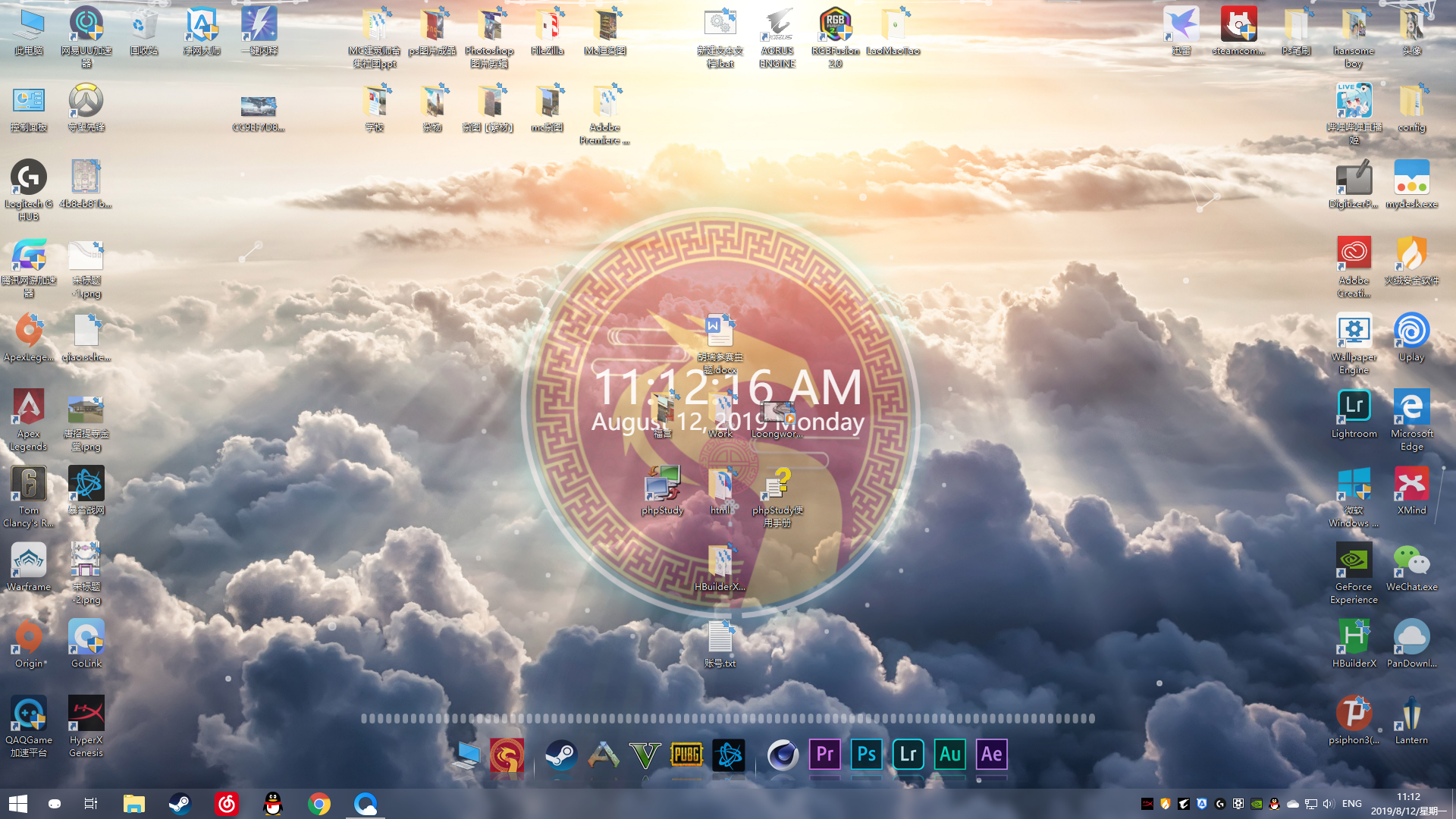Launch Premiere Pro from the dock

[824, 755]
